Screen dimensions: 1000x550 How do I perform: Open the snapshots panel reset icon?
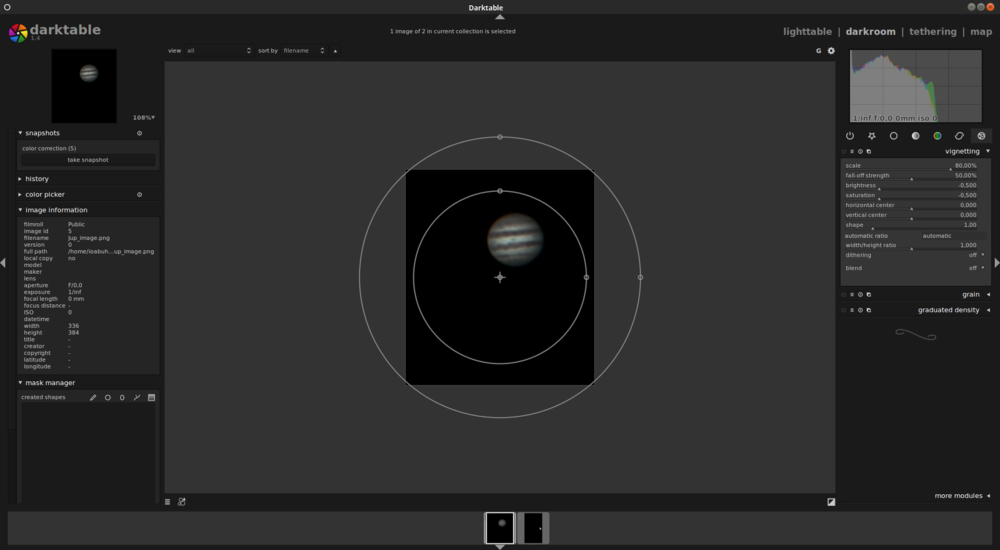(139, 133)
